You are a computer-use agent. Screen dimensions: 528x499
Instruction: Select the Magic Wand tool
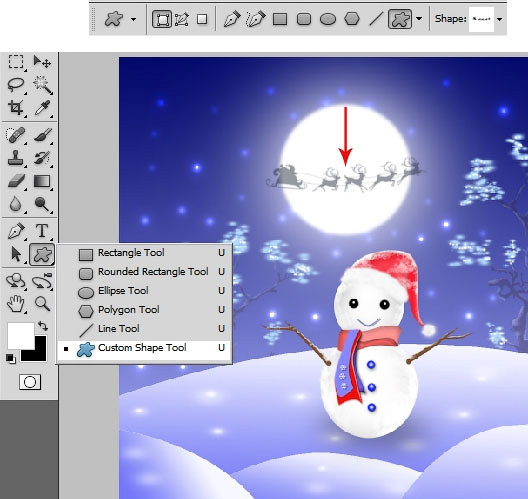(x=42, y=85)
